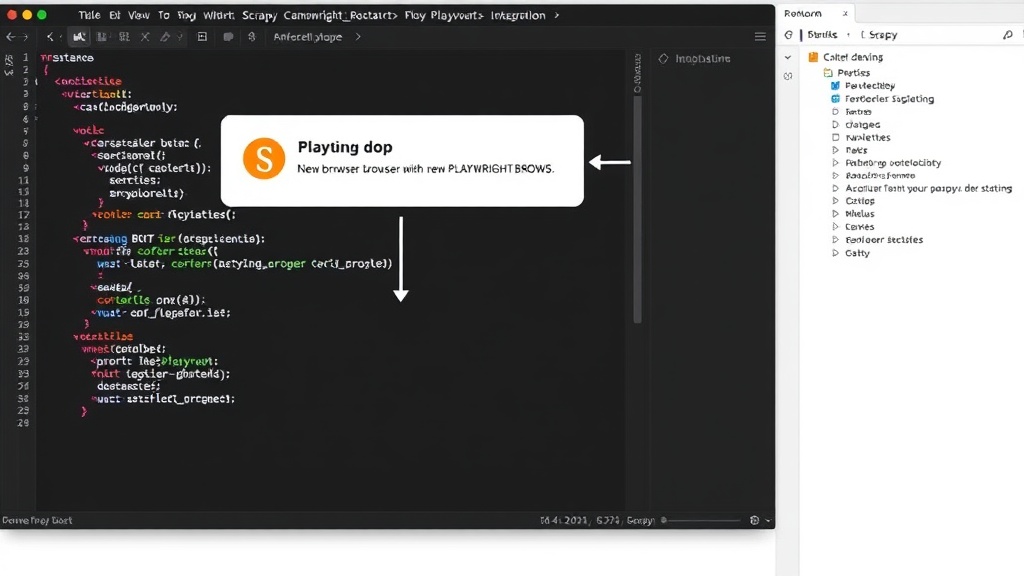Viewport: 1024px width, 576px height.
Task: Click the Scapy label in right panel
Action: [x=883, y=35]
